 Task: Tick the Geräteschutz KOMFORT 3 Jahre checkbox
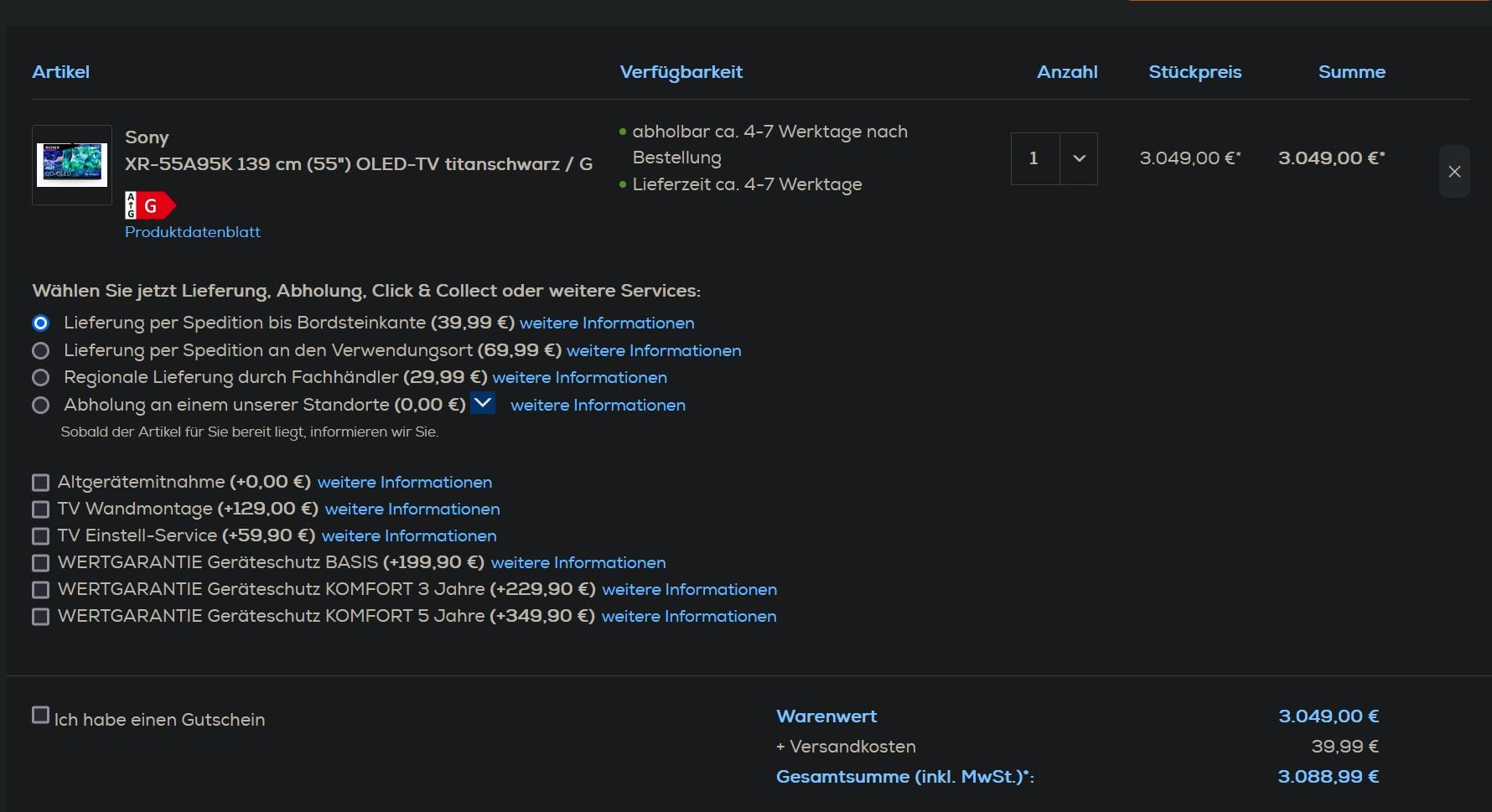point(40,590)
